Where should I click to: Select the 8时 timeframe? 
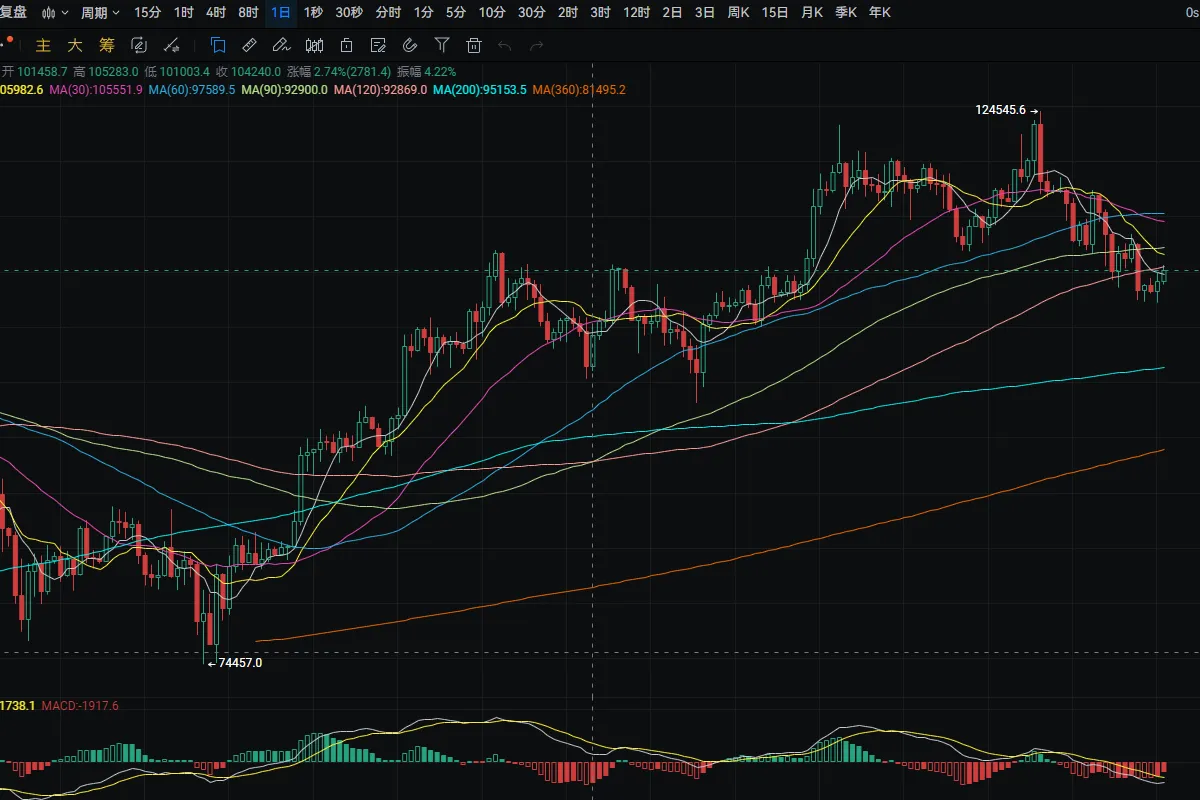point(249,13)
